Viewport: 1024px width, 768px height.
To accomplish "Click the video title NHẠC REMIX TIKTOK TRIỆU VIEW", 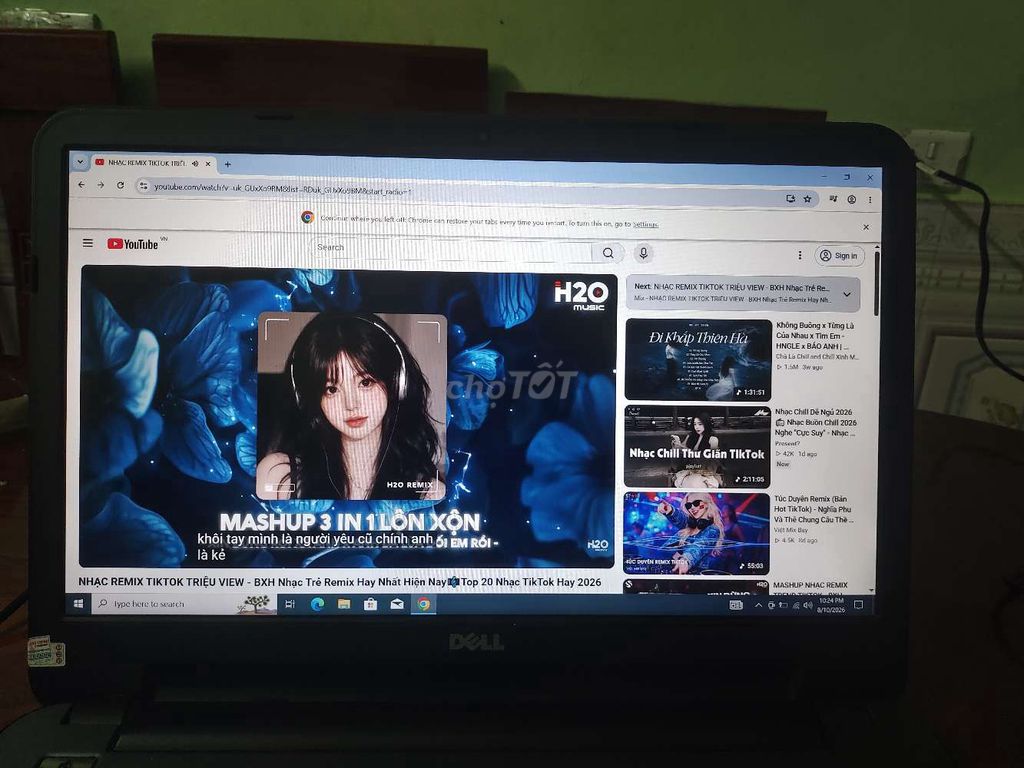I will pyautogui.click(x=340, y=582).
